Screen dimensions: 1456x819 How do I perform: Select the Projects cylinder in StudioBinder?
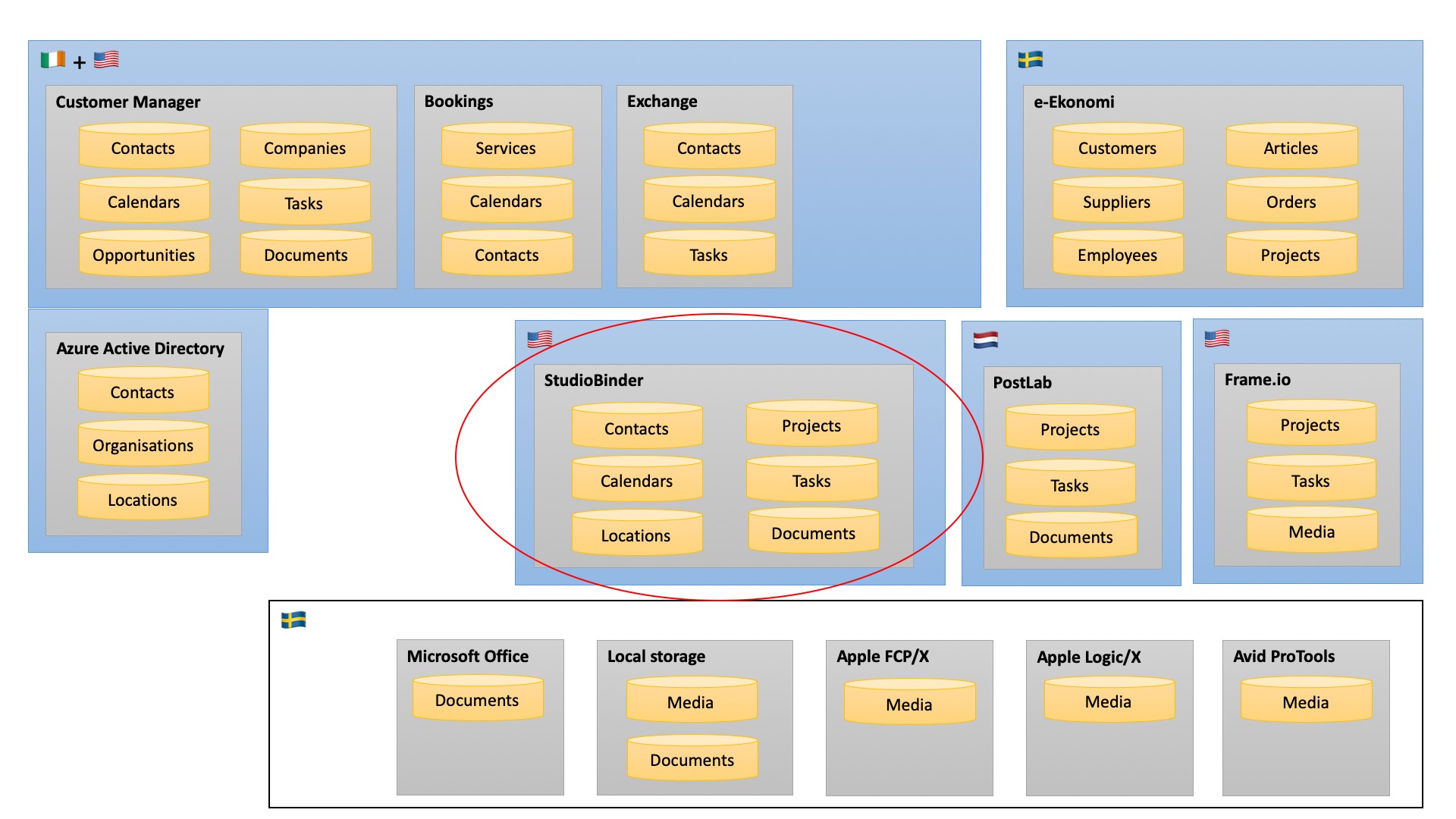pyautogui.click(x=812, y=423)
